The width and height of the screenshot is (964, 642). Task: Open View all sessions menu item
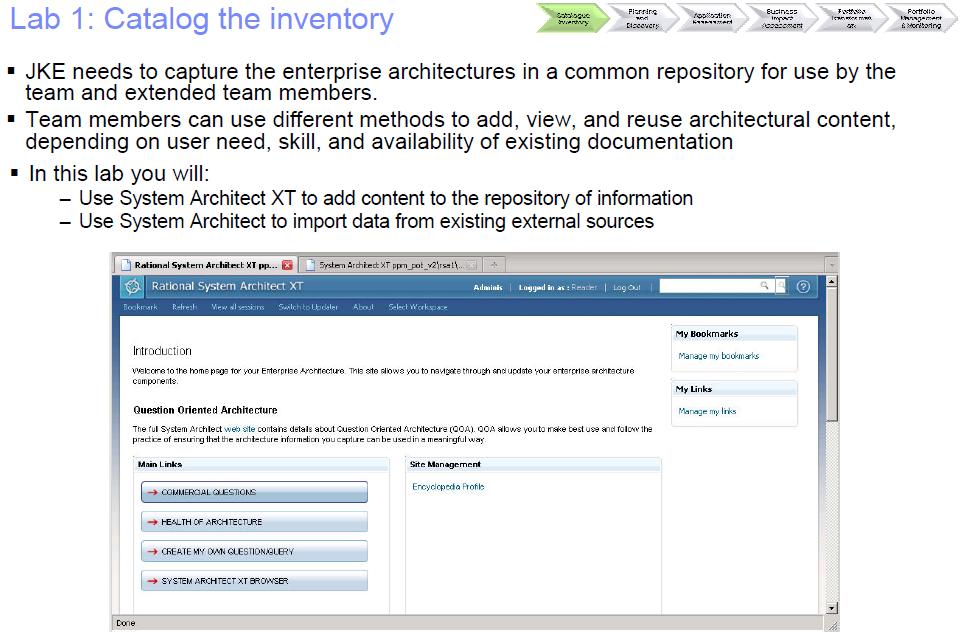(238, 307)
